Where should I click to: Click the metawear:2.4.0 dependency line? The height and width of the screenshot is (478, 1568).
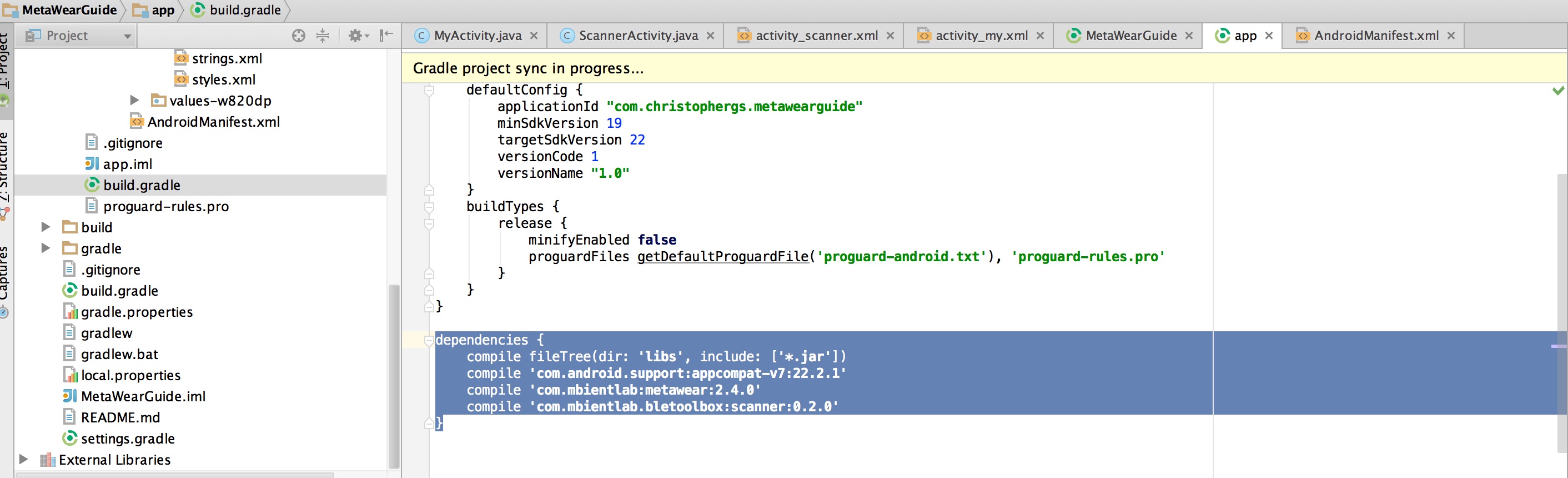coord(614,390)
